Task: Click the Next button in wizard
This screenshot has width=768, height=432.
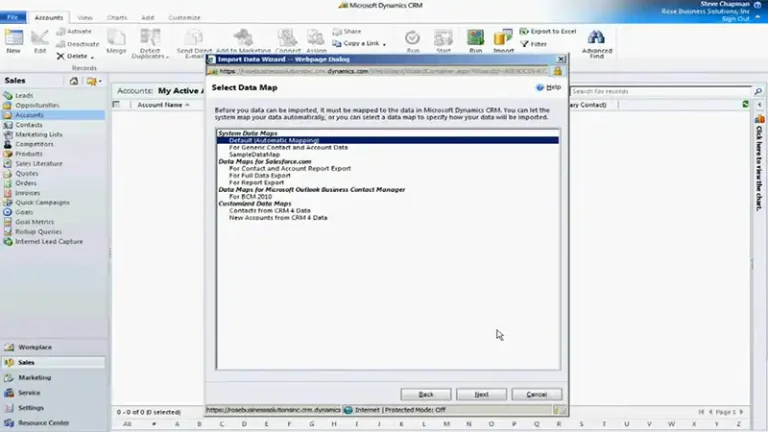Action: [x=481, y=395]
